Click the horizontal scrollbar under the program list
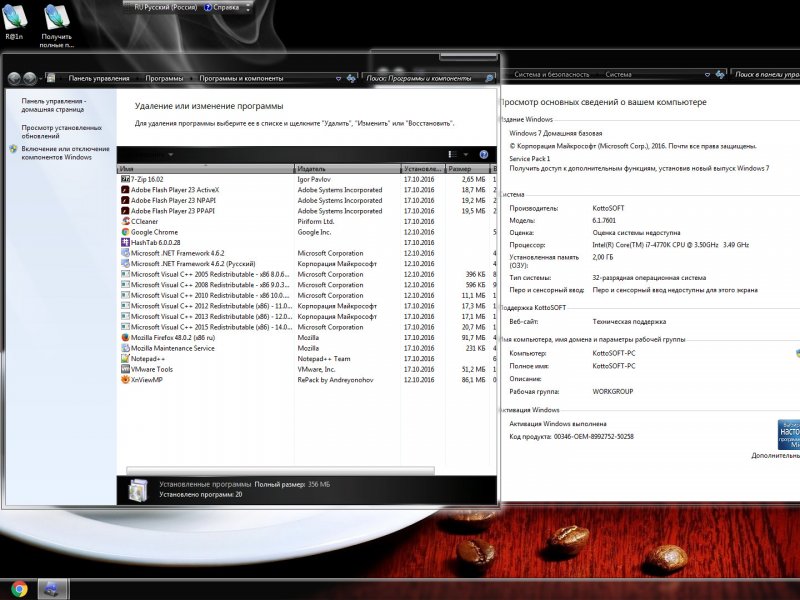The width and height of the screenshot is (800, 600). click(x=281, y=470)
